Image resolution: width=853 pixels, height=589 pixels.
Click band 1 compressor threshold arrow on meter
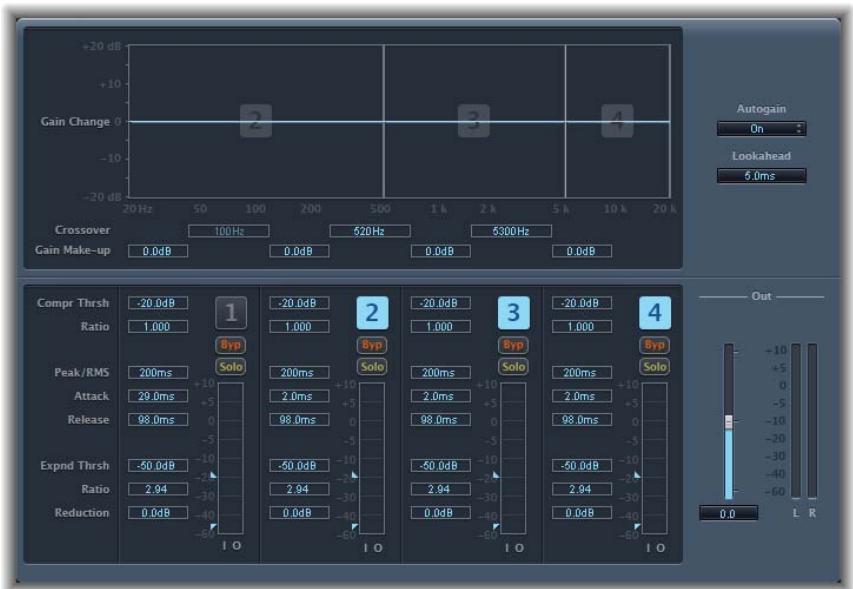point(213,475)
